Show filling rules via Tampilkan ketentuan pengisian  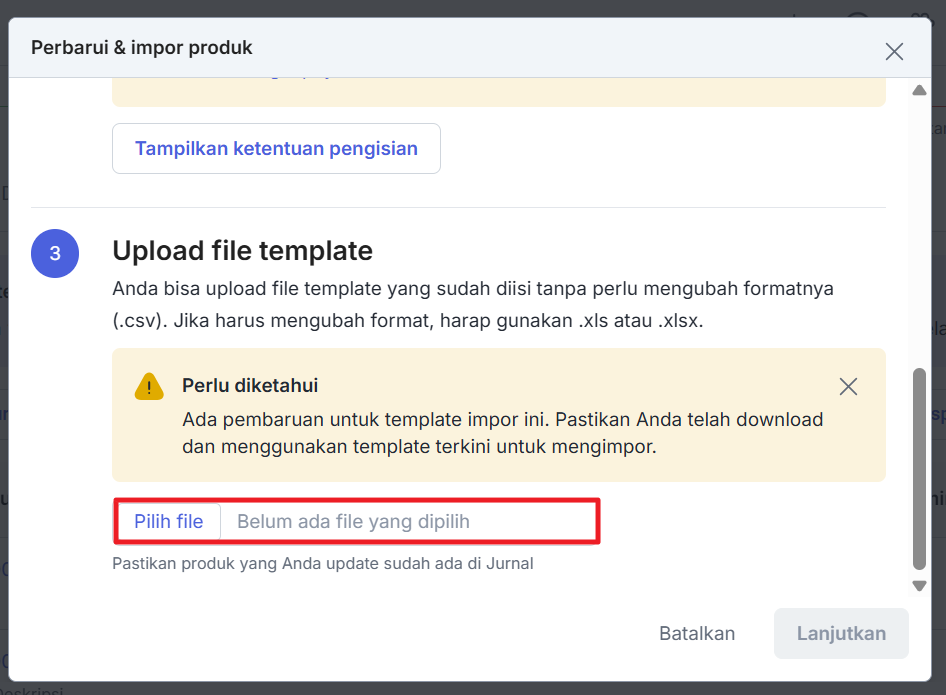tap(276, 149)
